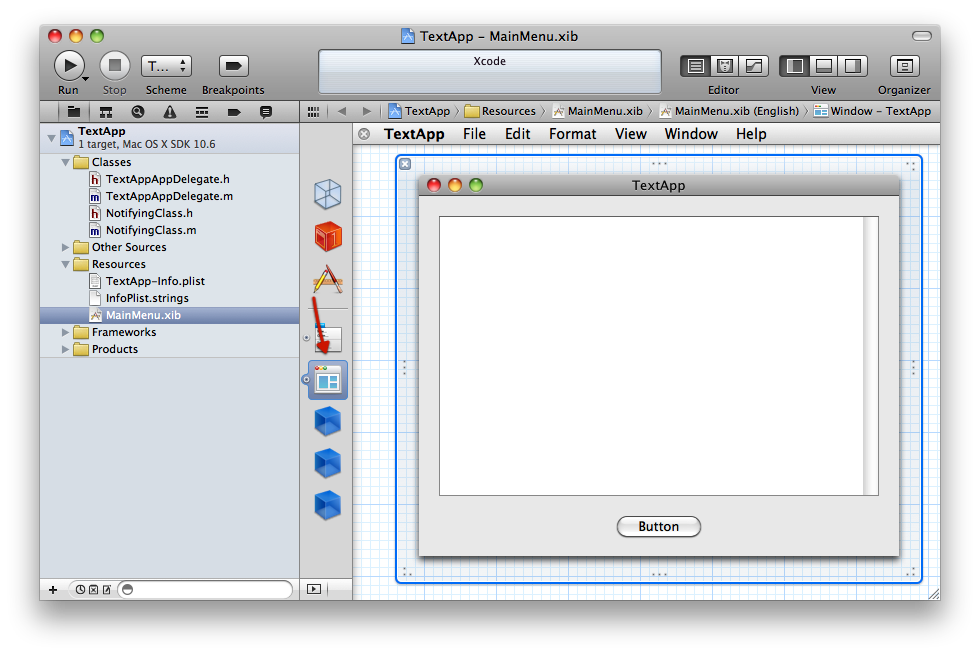980x655 pixels.
Task: Add a new file with plus button
Action: tap(53, 589)
